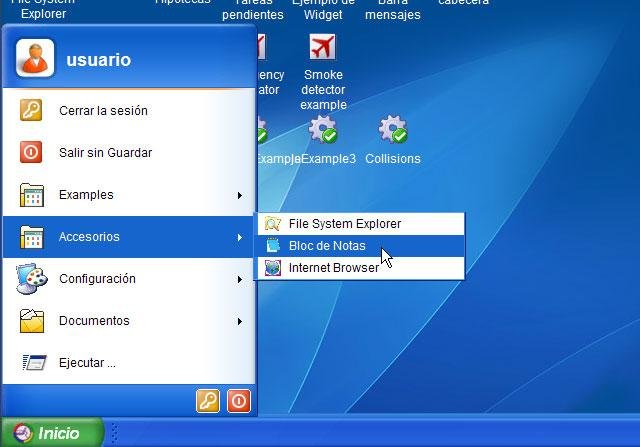Click the Inicio start button
Image resolution: width=640 pixels, height=447 pixels.
tap(52, 433)
